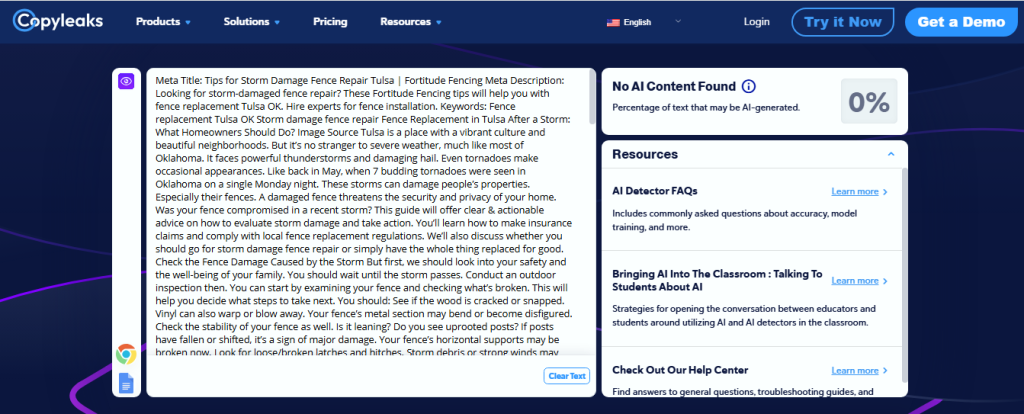Open Learn more for AI Detector FAQs
1024x414 pixels.
[859, 192]
